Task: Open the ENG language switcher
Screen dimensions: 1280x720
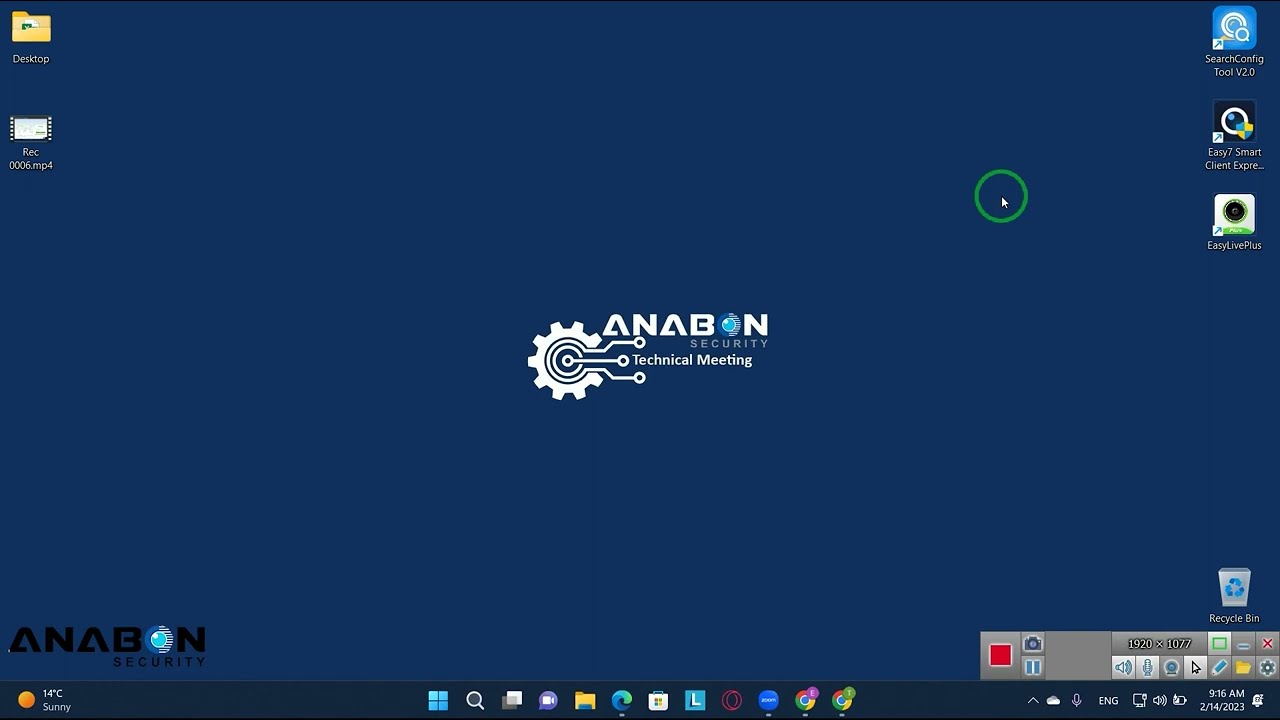Action: click(1108, 700)
